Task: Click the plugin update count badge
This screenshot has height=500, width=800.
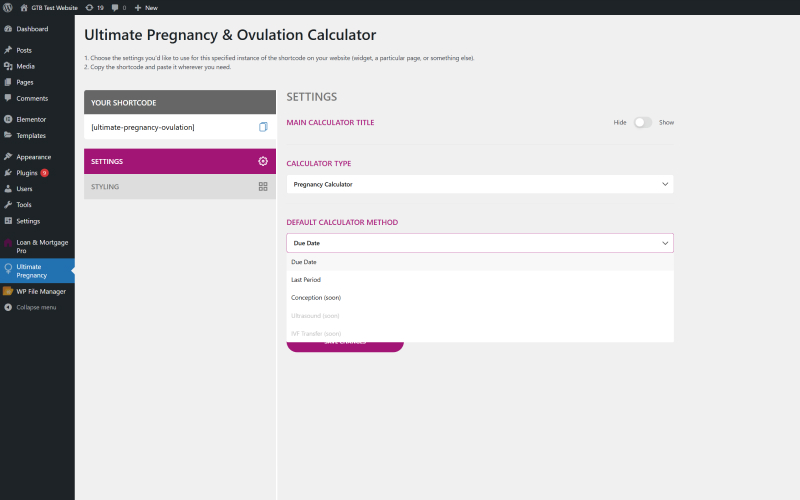Action: point(44,173)
